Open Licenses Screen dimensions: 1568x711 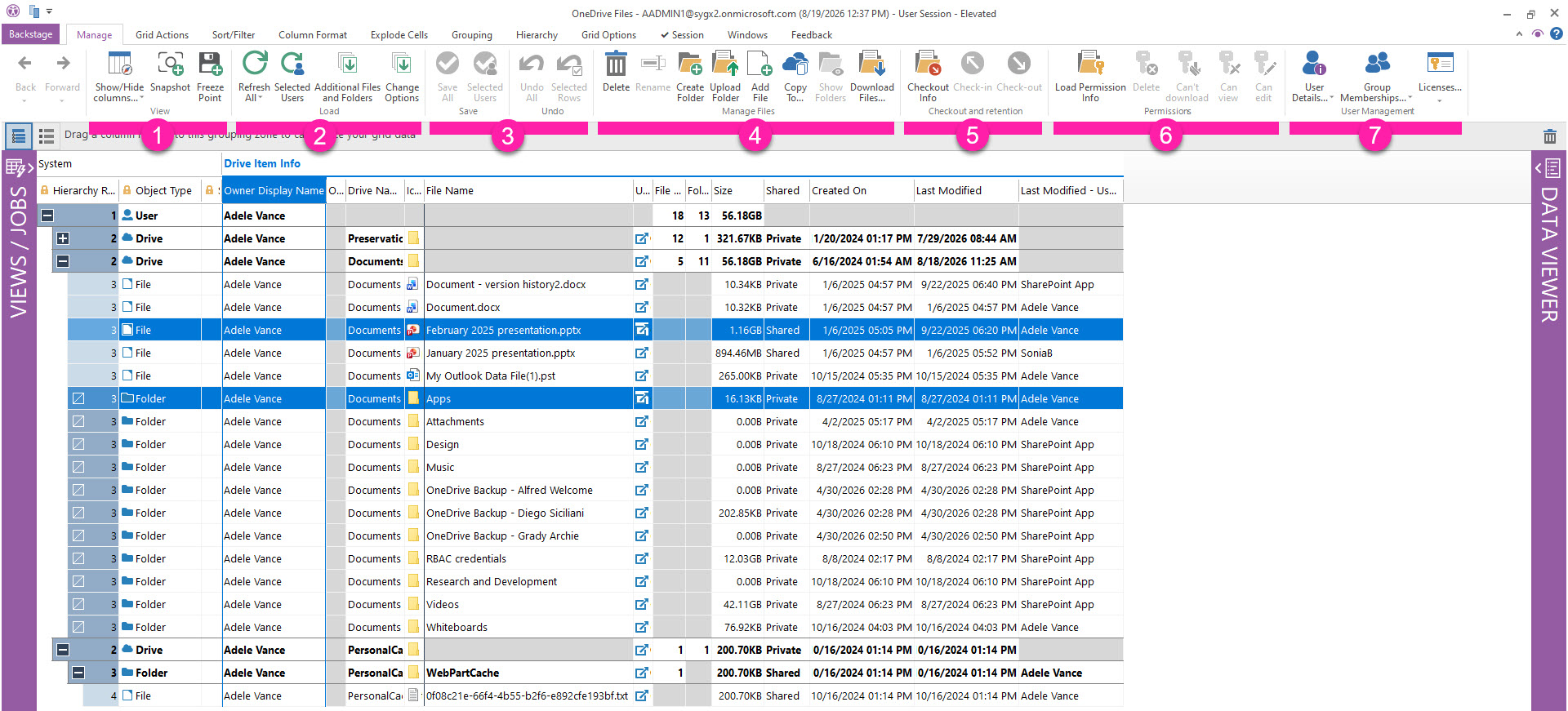click(x=1440, y=76)
